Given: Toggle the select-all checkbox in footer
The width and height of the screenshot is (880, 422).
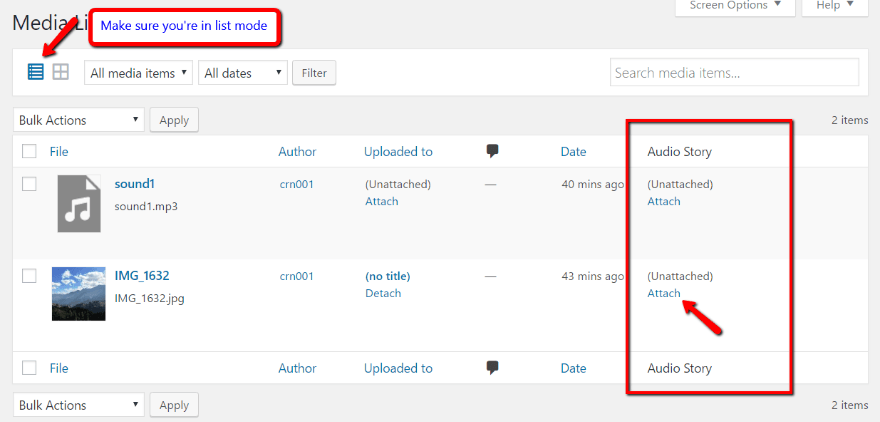Looking at the screenshot, I should coord(29,368).
